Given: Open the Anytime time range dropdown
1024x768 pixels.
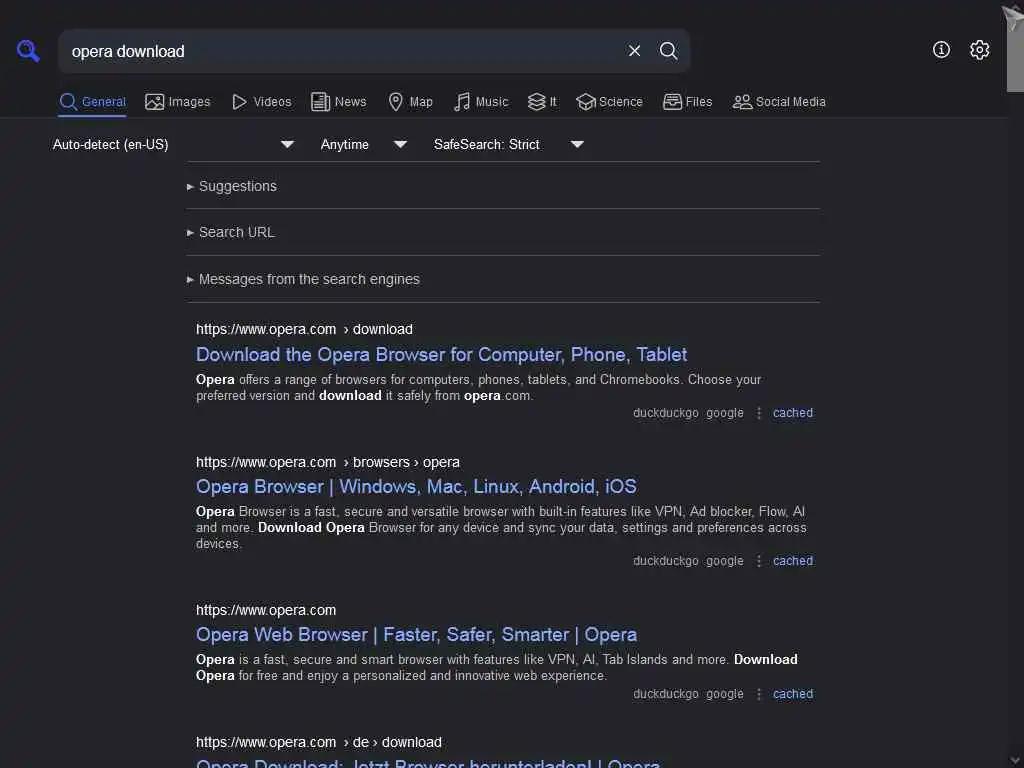Looking at the screenshot, I should [364, 144].
